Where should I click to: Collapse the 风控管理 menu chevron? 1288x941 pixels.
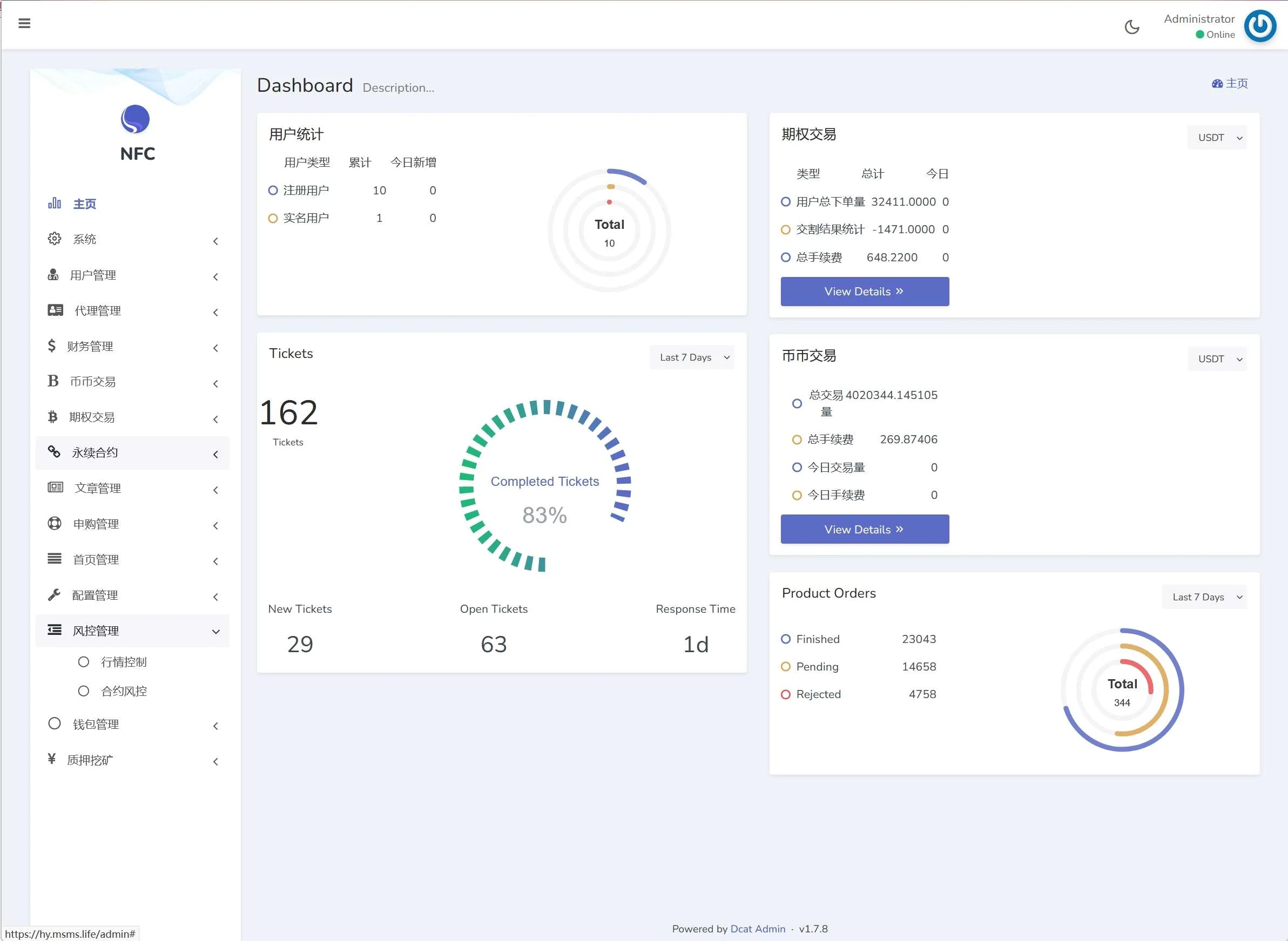click(215, 631)
